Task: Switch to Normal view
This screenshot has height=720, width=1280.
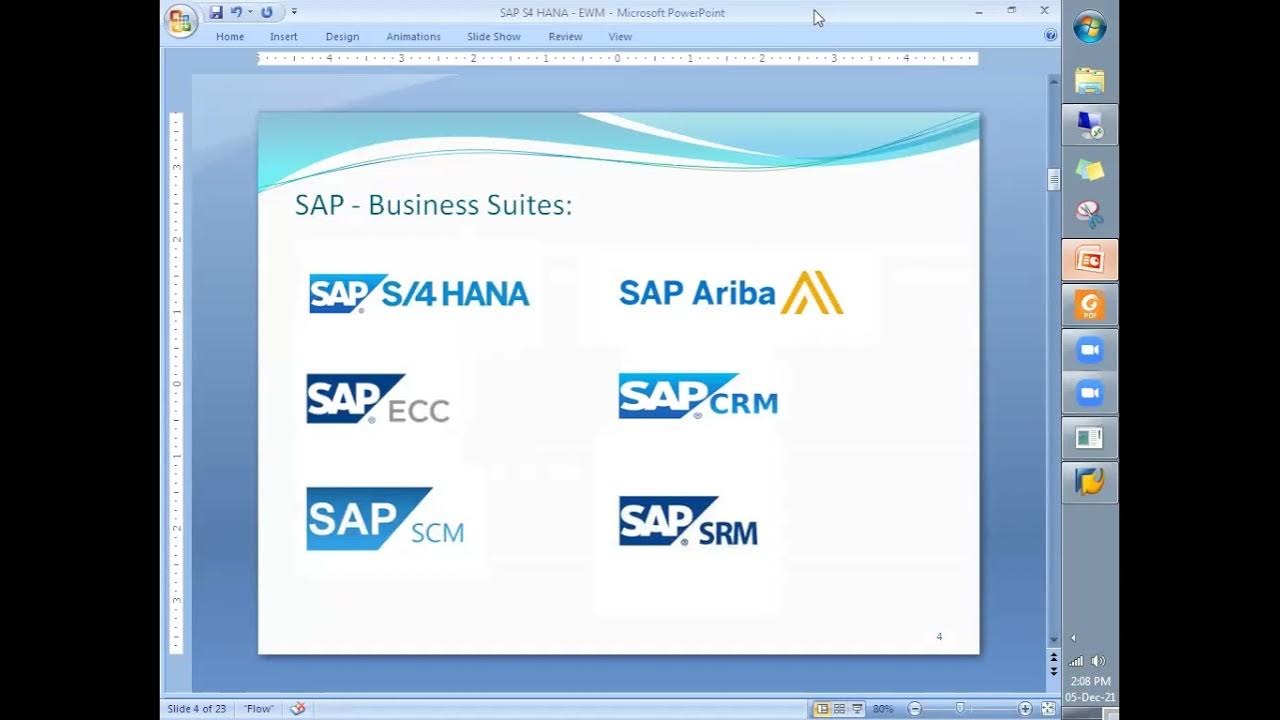Action: click(822, 709)
